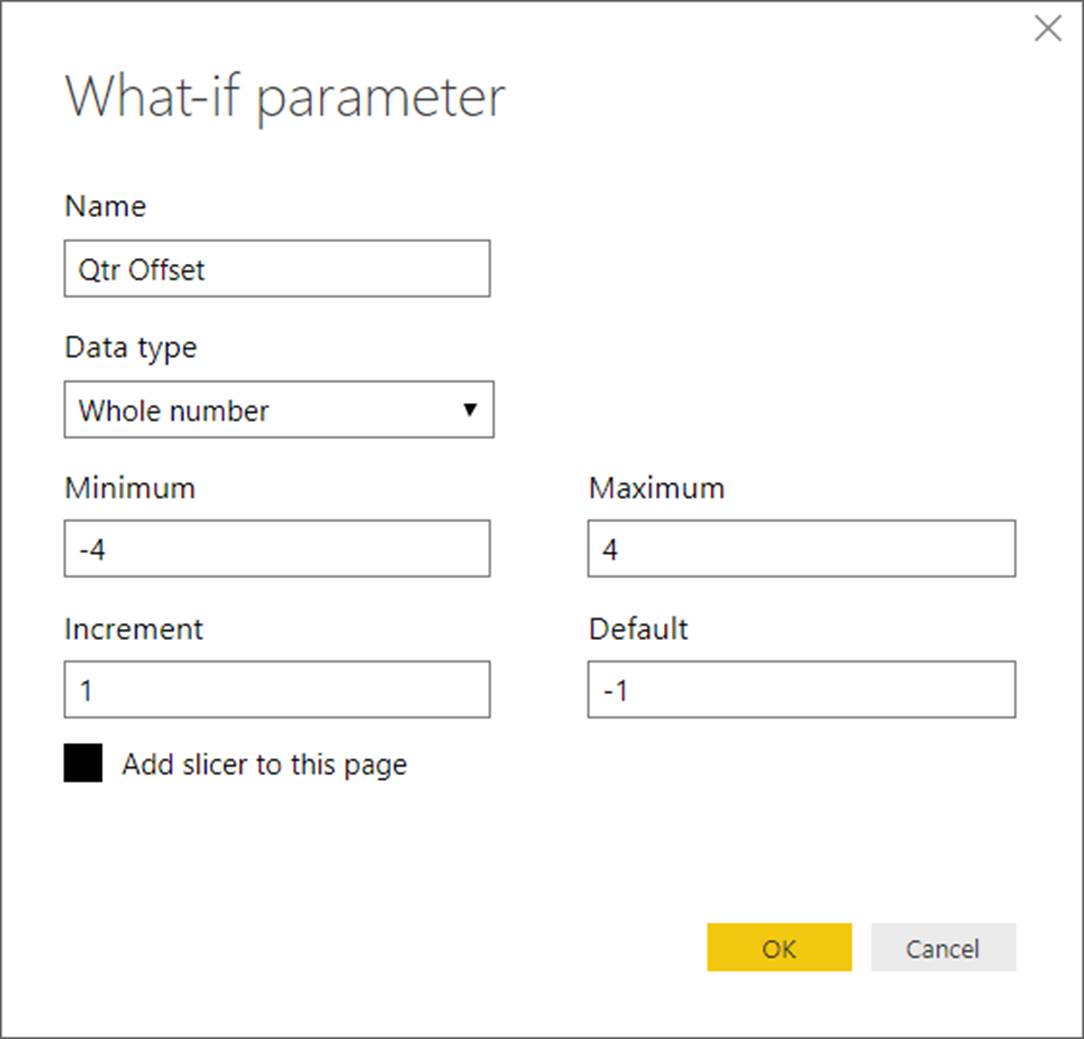
Task: Click the Minimum value field showing -4
Action: tap(277, 549)
